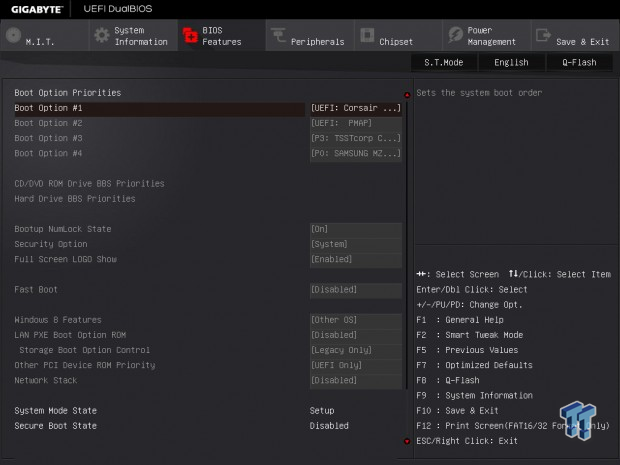Change Boot Option #2 UEFI: PMAP value
Image resolution: width=620 pixels, height=465 pixels.
tap(356, 123)
